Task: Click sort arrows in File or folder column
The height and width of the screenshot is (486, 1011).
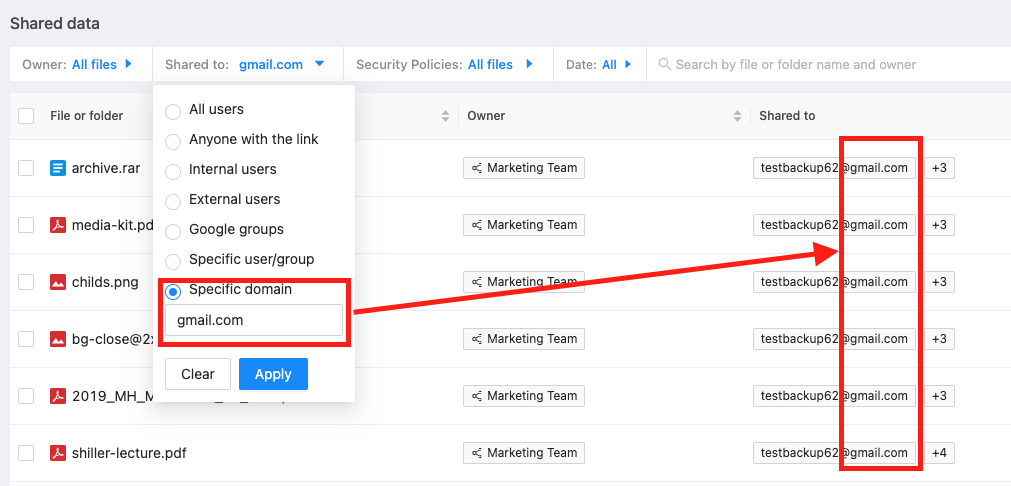Action: [445, 116]
